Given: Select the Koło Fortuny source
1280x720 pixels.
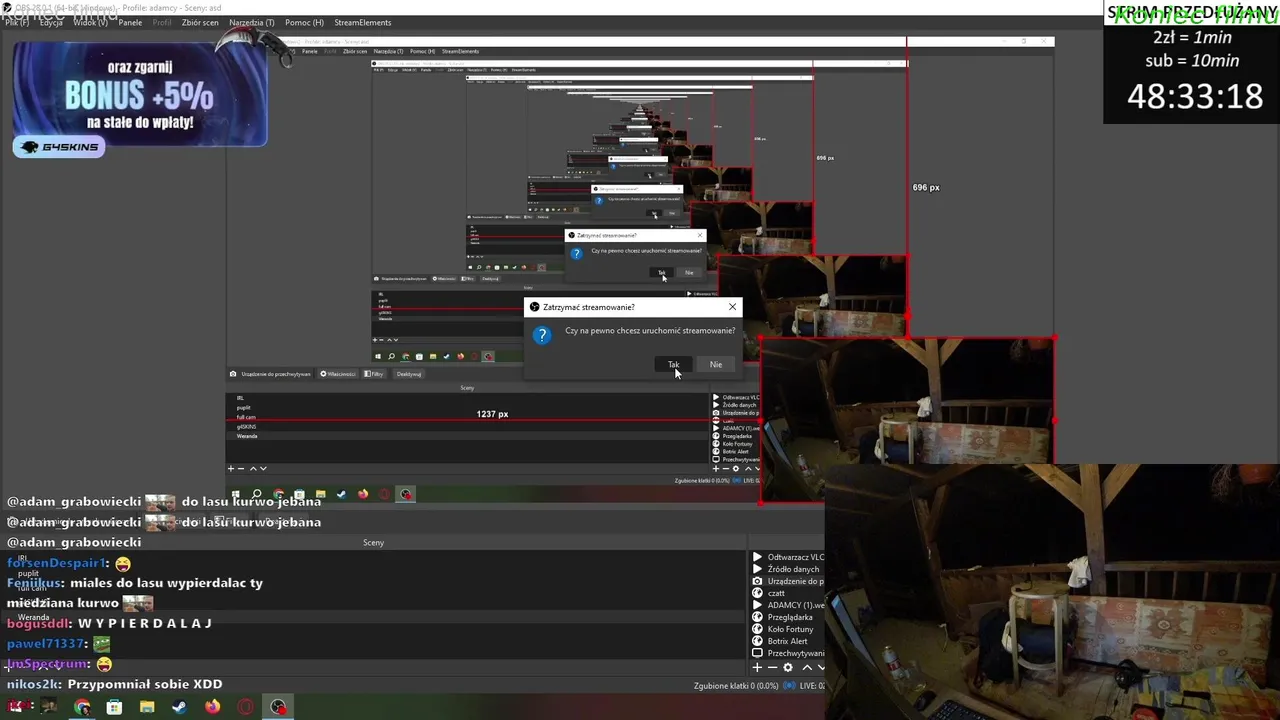Looking at the screenshot, I should tap(790, 629).
